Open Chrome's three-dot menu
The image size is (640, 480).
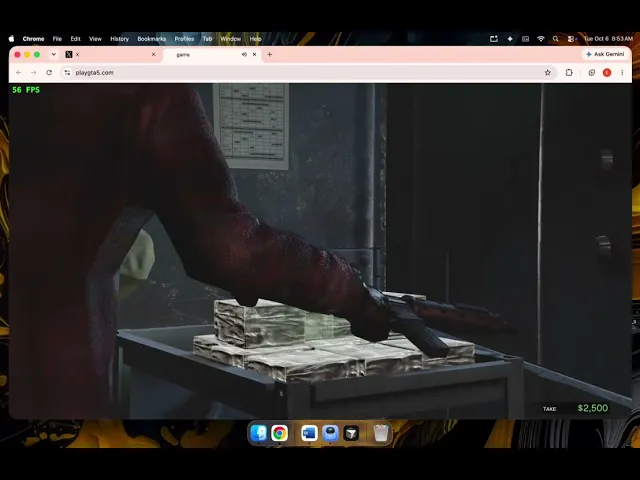tap(622, 73)
